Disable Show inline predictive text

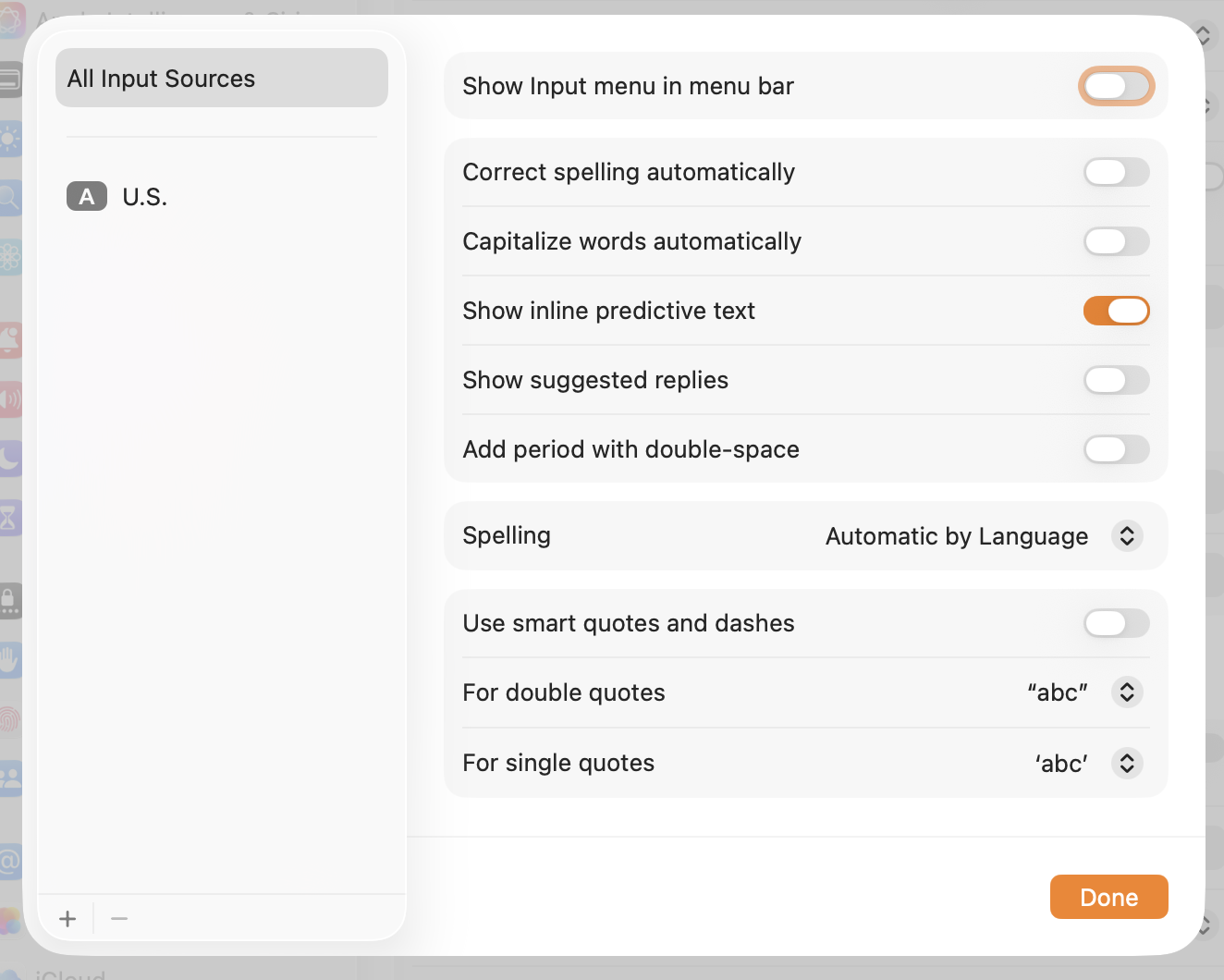tap(1116, 311)
